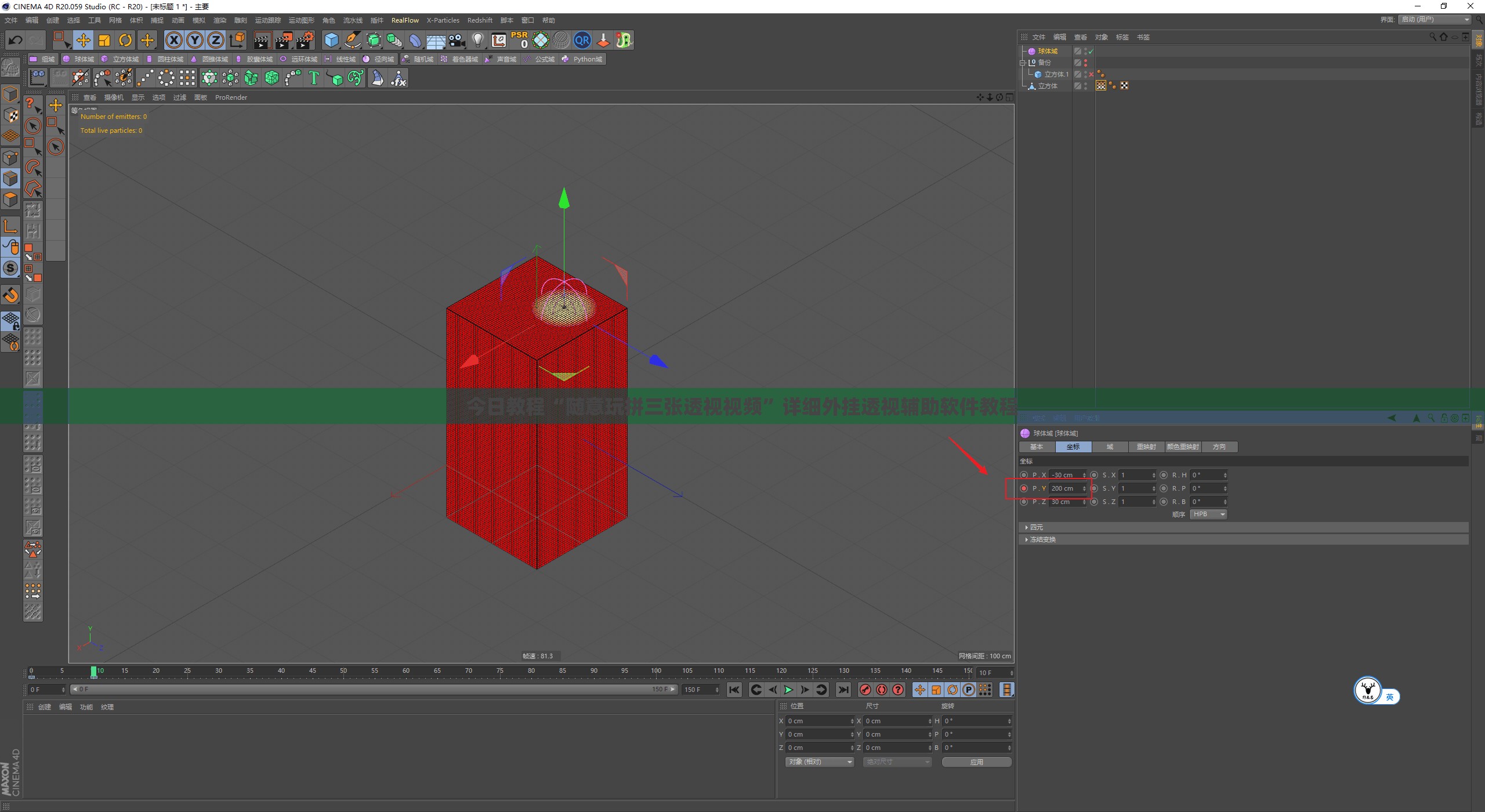Viewport: 1485px width, 812px height.
Task: Toggle the S.X animation circle
Action: (1094, 475)
